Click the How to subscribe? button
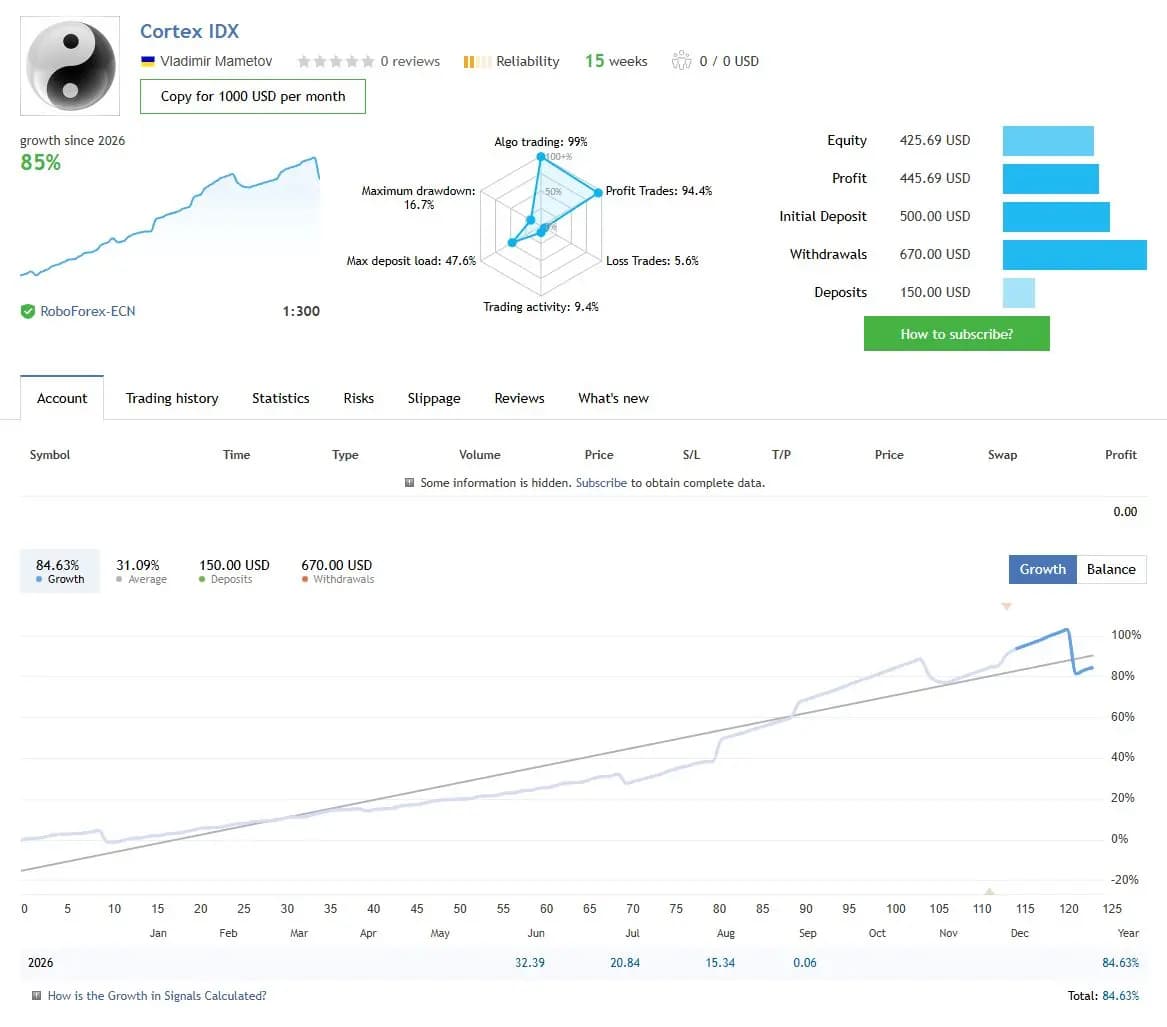 (x=956, y=333)
